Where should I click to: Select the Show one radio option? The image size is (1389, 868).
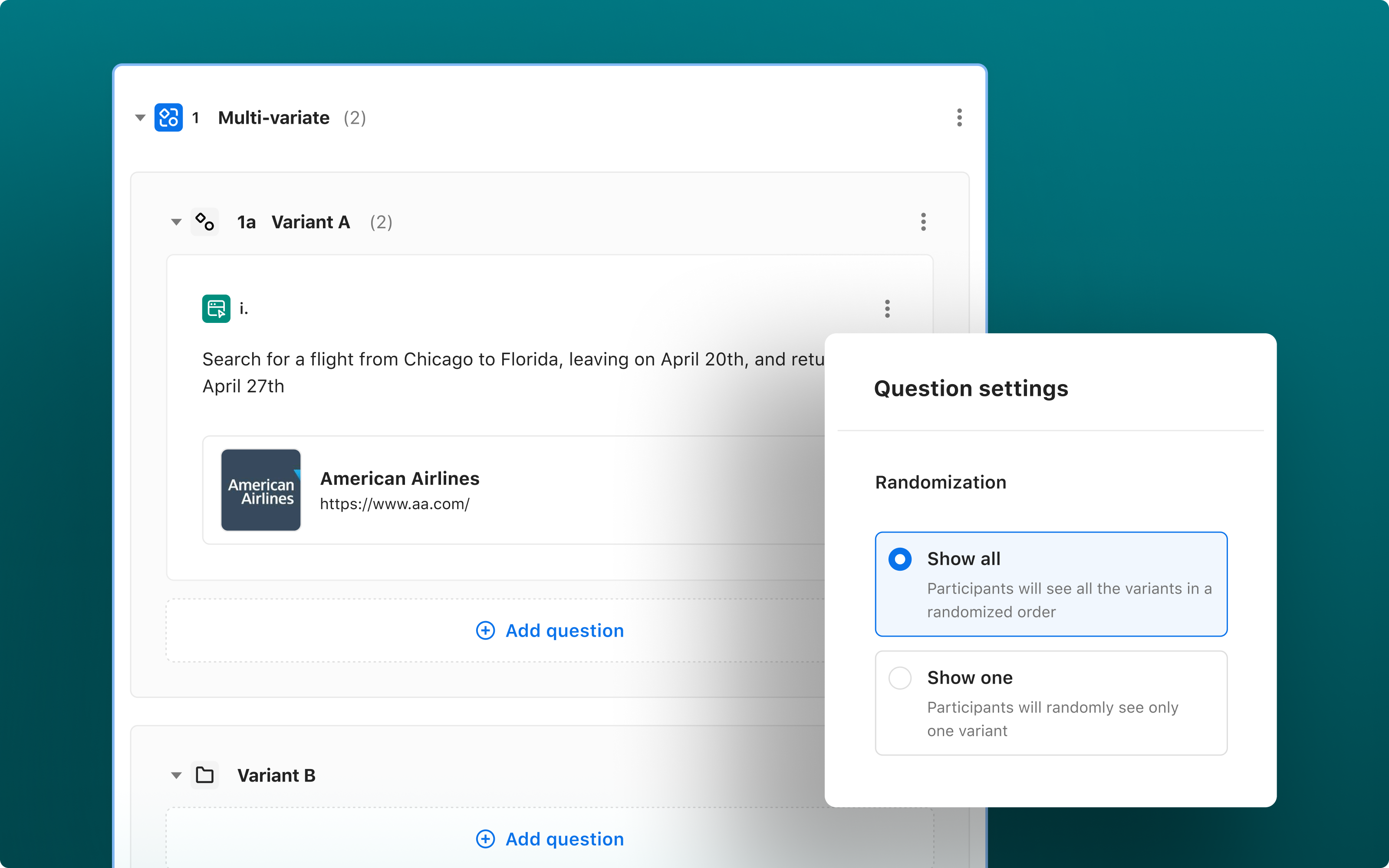pyautogui.click(x=899, y=677)
